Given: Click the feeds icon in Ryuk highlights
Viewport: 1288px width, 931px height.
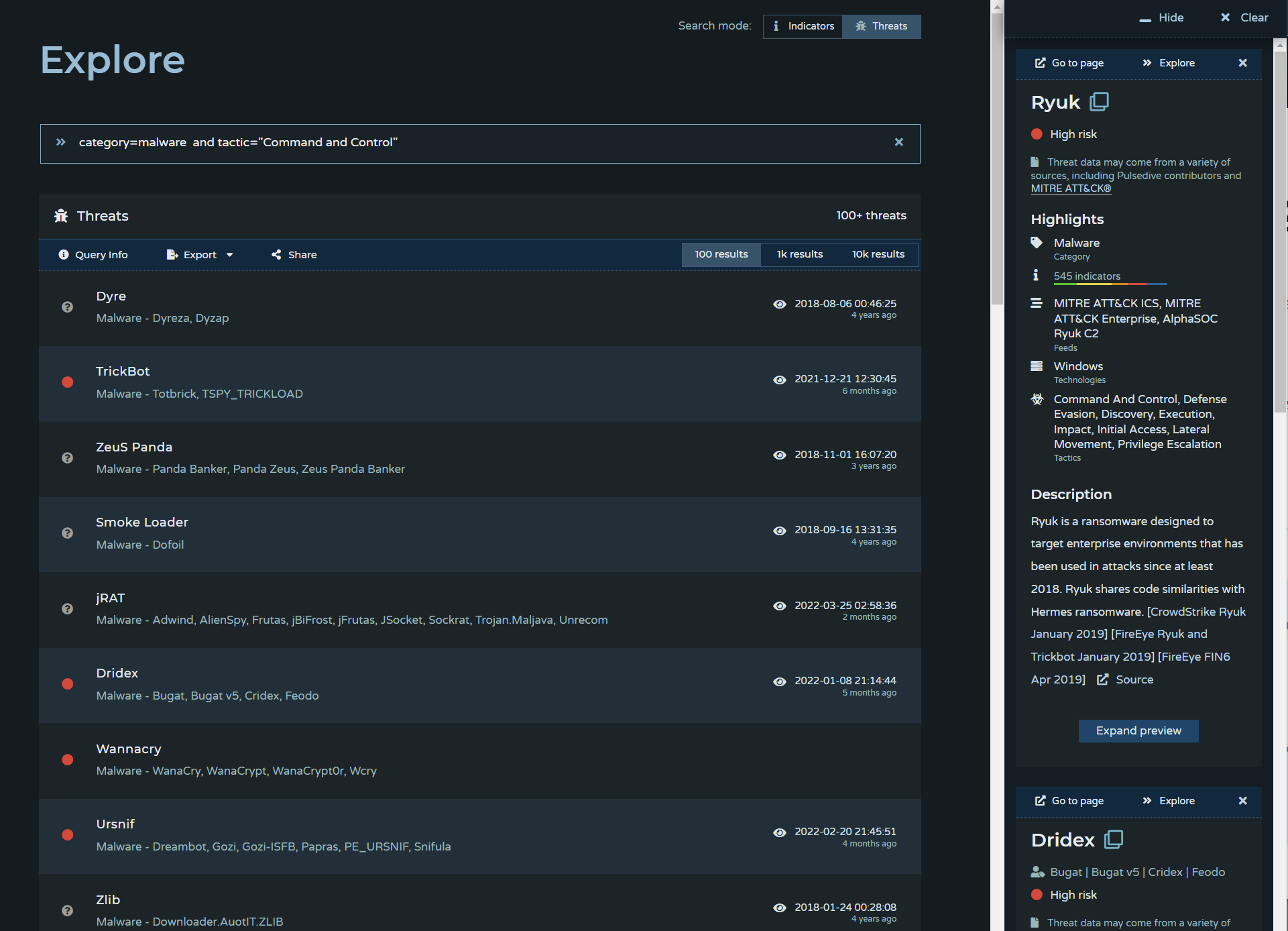Looking at the screenshot, I should click(1037, 303).
